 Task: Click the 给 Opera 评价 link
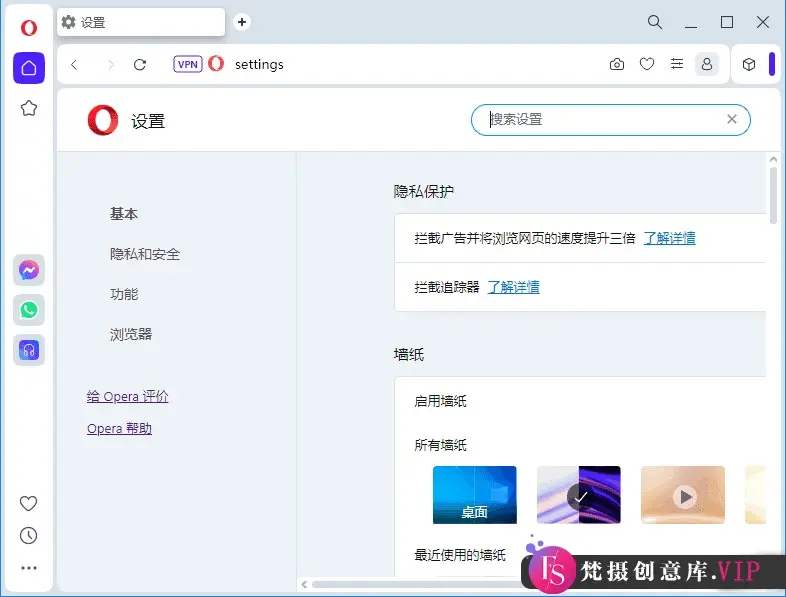[127, 396]
